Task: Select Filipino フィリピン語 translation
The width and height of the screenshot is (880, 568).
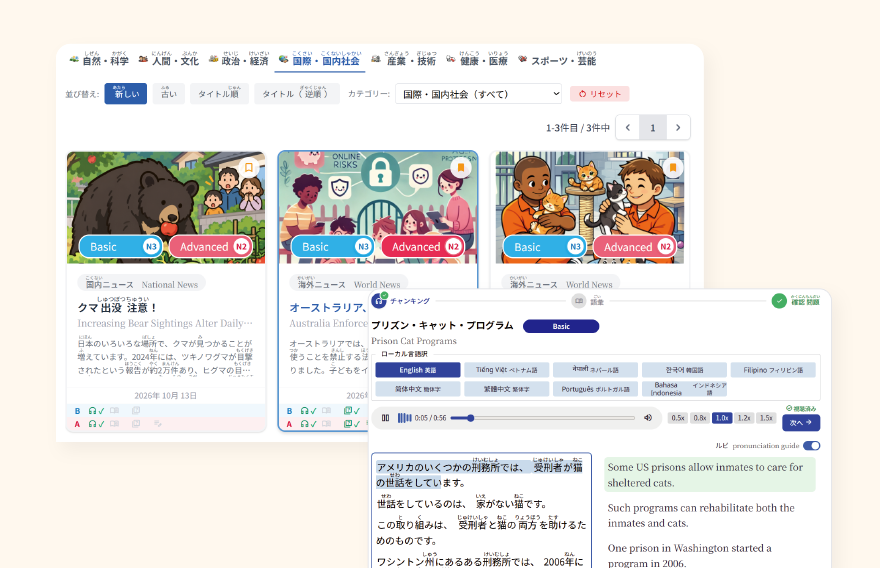Action: tap(773, 370)
